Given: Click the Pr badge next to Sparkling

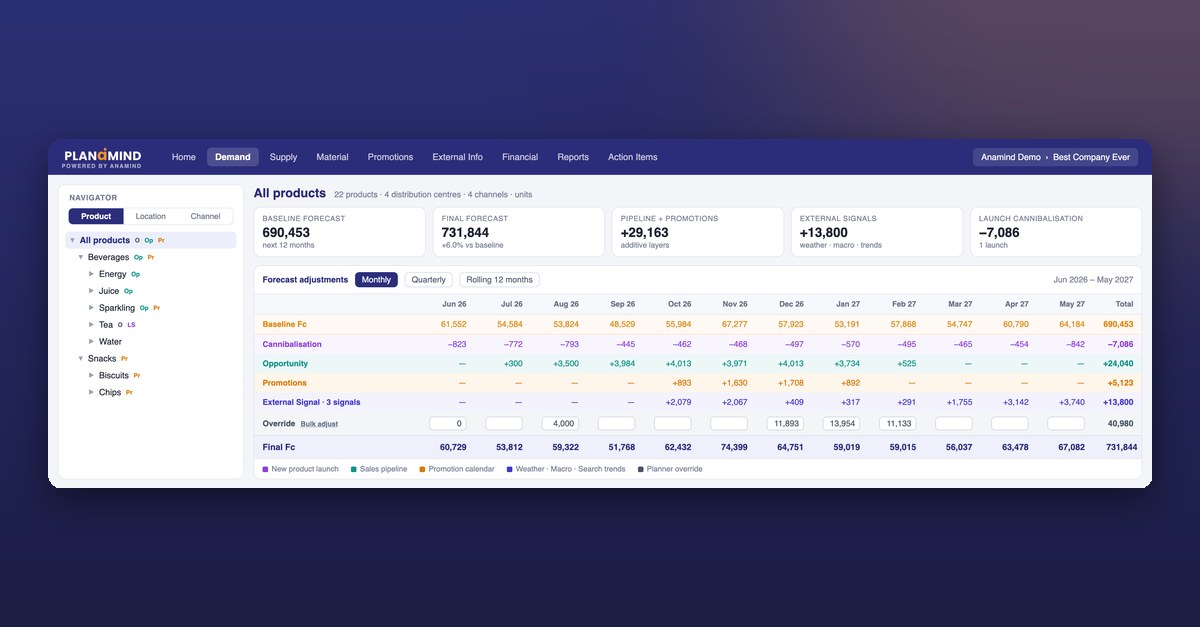Looking at the screenshot, I should 156,308.
